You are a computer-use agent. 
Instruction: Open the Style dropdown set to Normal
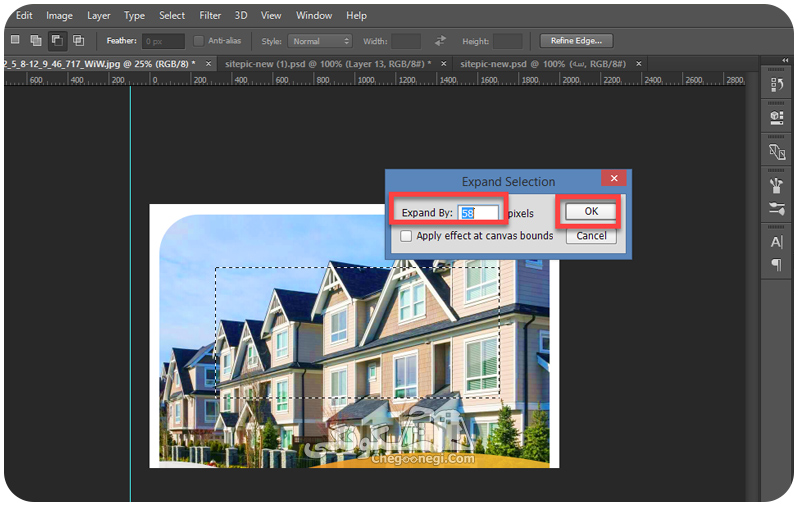click(x=320, y=41)
